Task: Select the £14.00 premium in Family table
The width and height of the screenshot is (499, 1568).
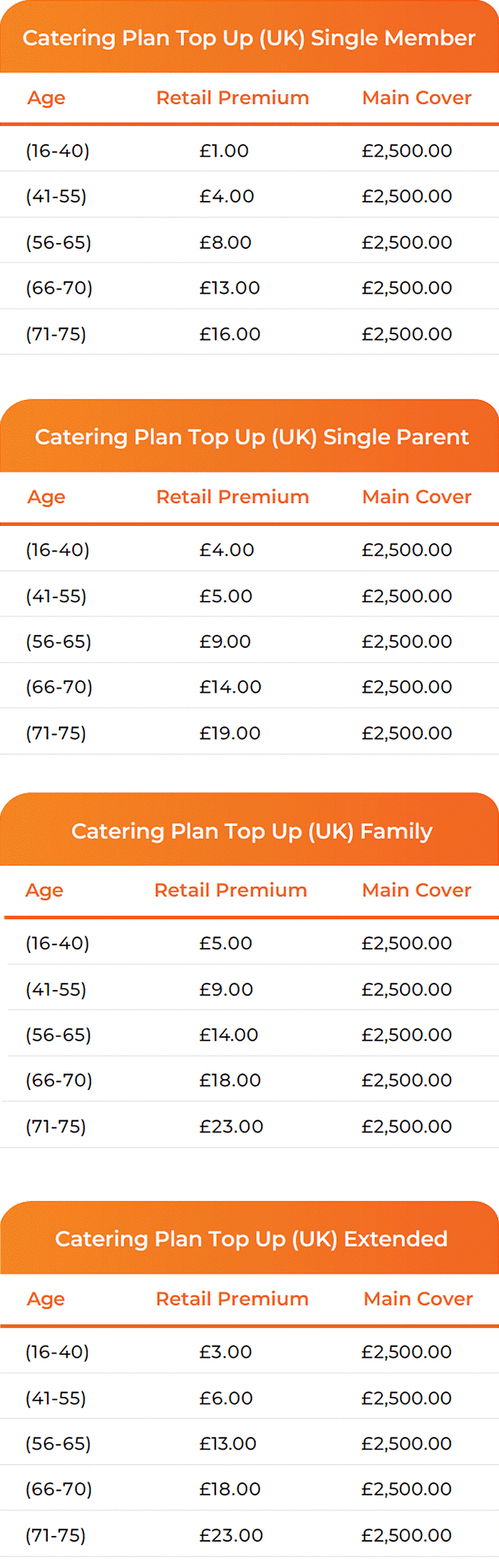Action: [228, 1035]
